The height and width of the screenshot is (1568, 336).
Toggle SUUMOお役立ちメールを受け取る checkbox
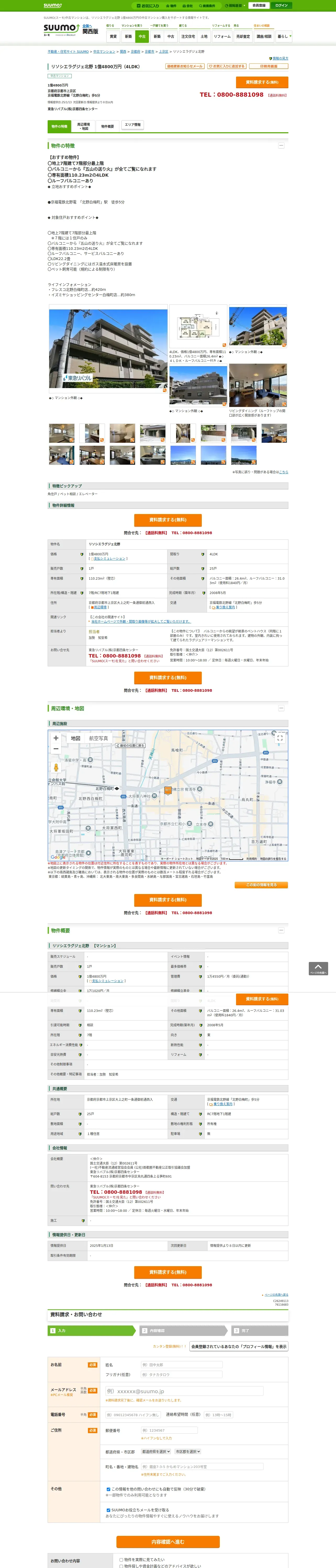[x=109, y=1510]
